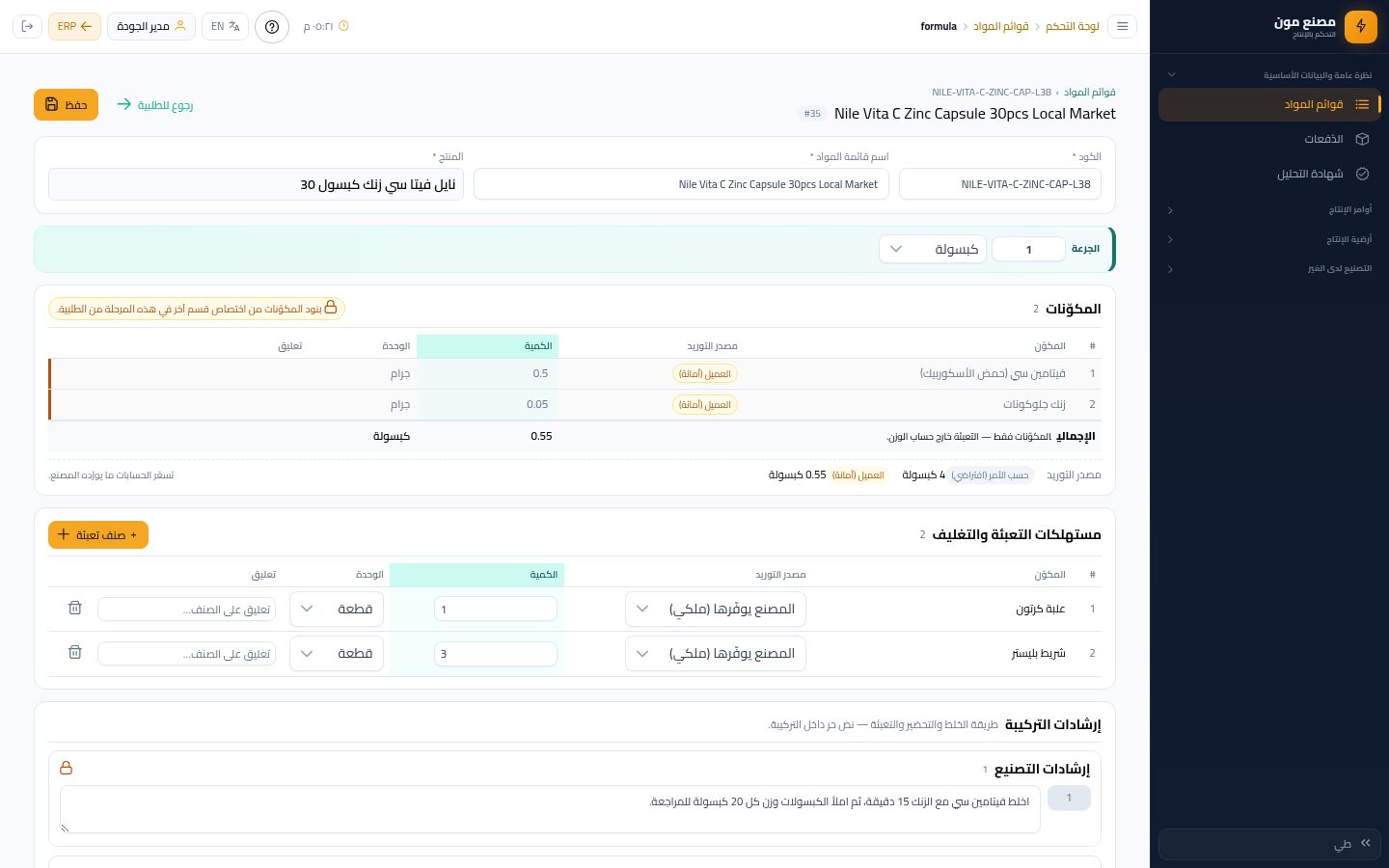Click the manufacturing instructions text area
The width and height of the screenshot is (1389, 868).
click(550, 808)
